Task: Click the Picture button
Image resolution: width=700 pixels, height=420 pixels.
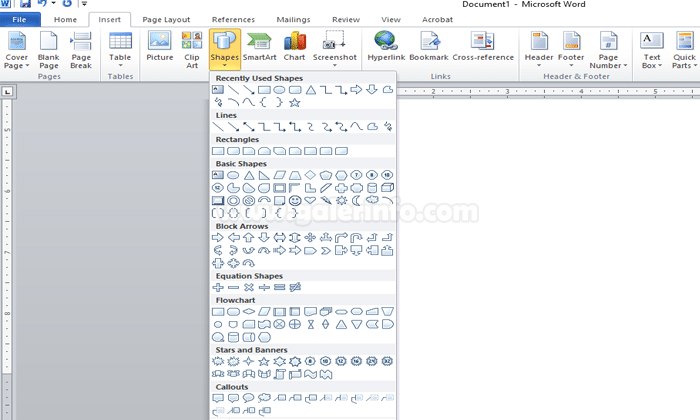Action: [x=159, y=47]
